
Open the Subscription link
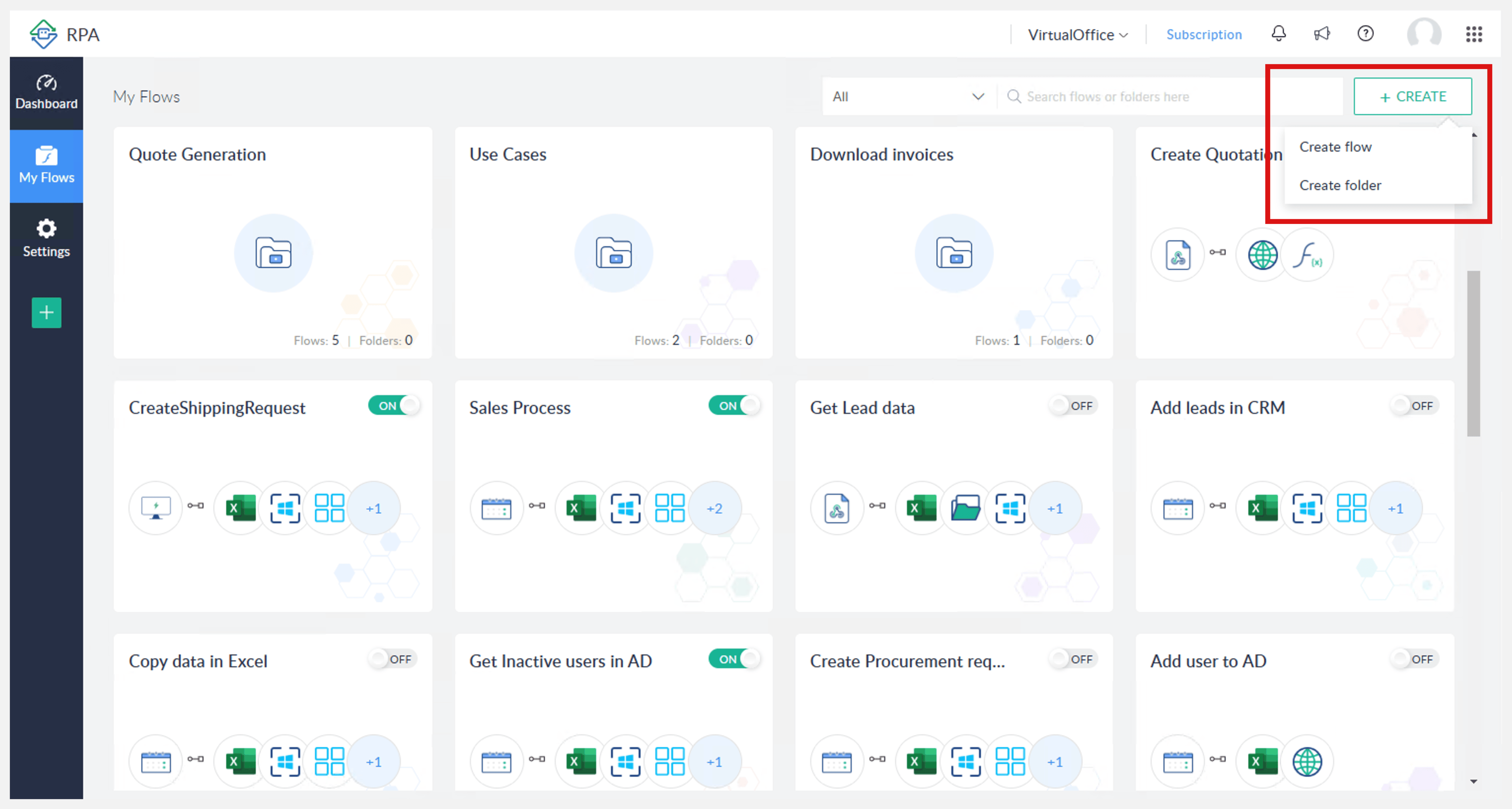click(x=1203, y=34)
